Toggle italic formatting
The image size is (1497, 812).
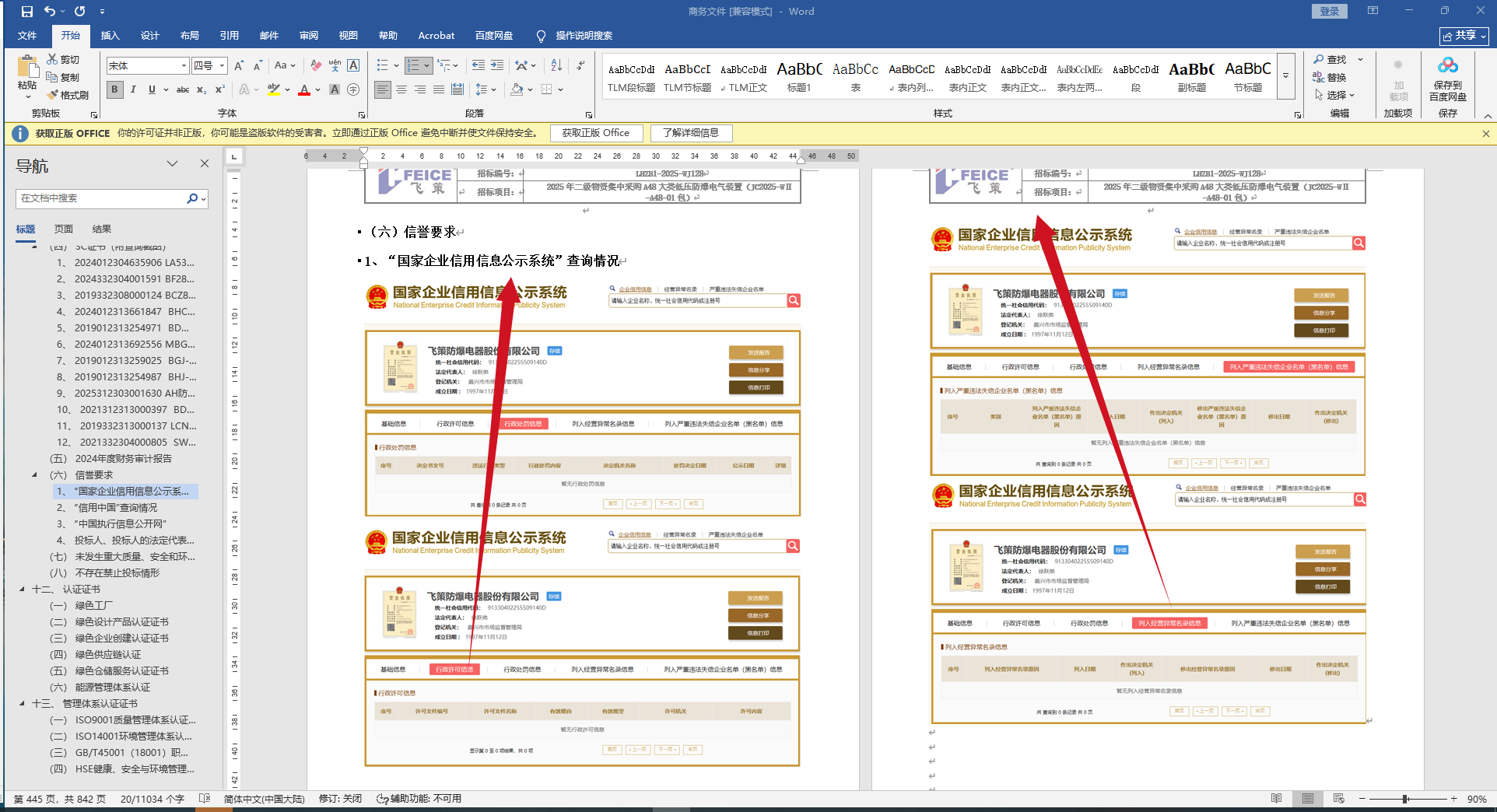[x=133, y=89]
